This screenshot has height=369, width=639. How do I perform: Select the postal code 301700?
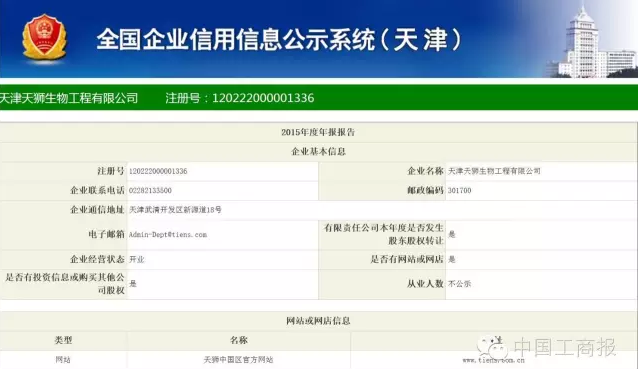pos(460,190)
